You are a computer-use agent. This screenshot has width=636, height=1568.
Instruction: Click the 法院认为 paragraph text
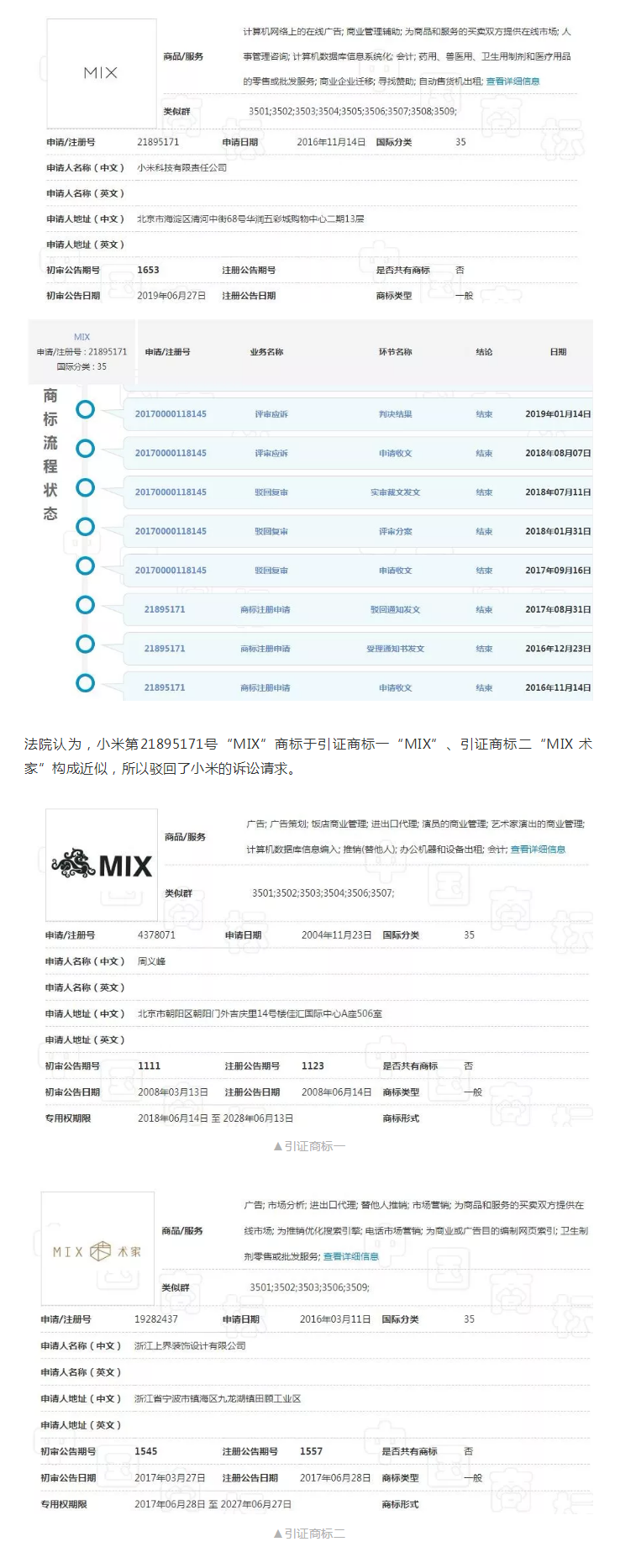(x=308, y=756)
